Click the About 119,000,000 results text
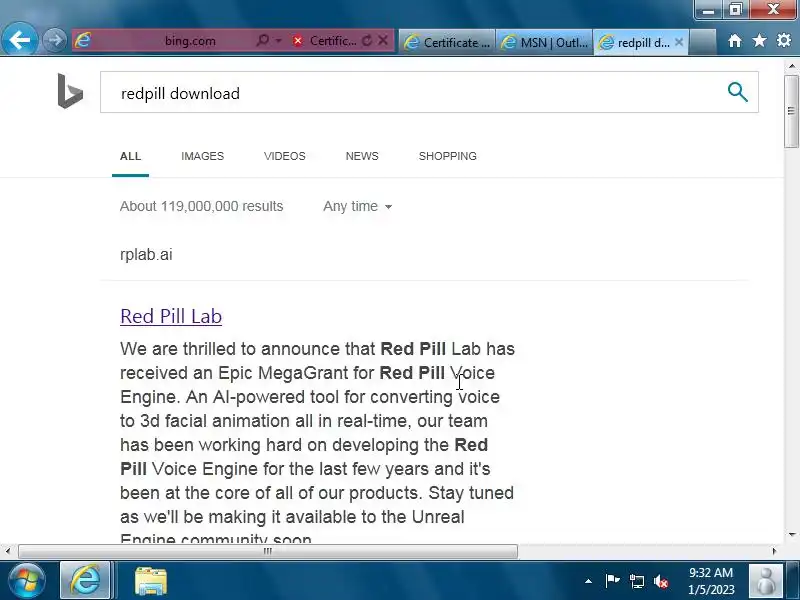This screenshot has height=600, width=800. click(x=202, y=206)
